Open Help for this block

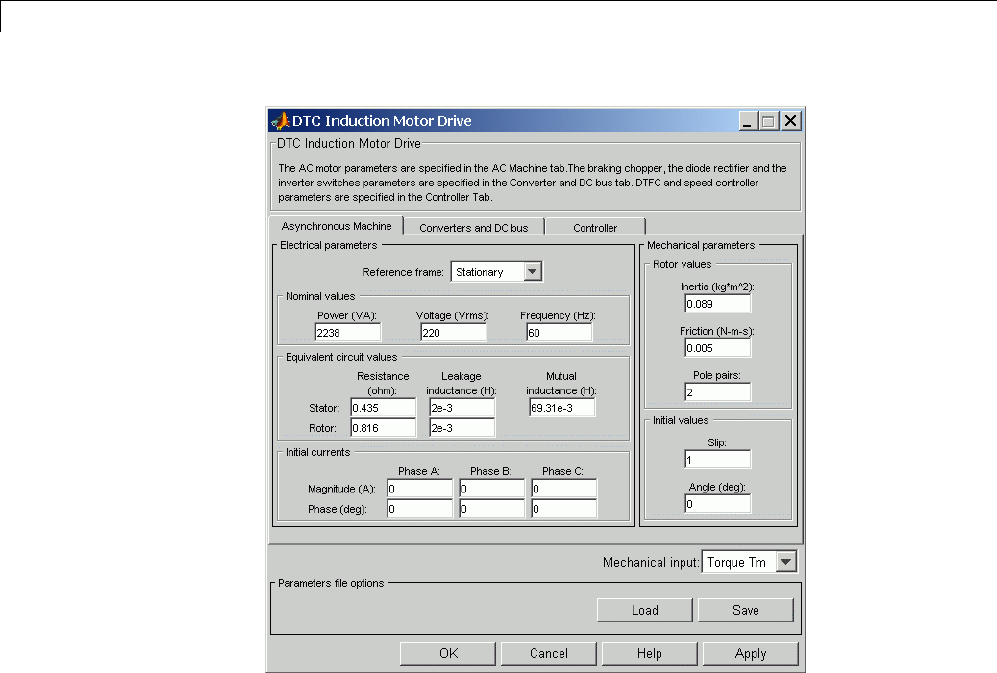pos(649,653)
